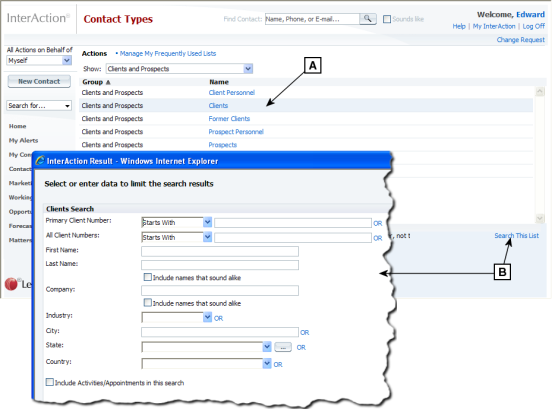The height and width of the screenshot is (412, 552).
Task: Click scroll up arrow of contact types list
Action: (540, 92)
